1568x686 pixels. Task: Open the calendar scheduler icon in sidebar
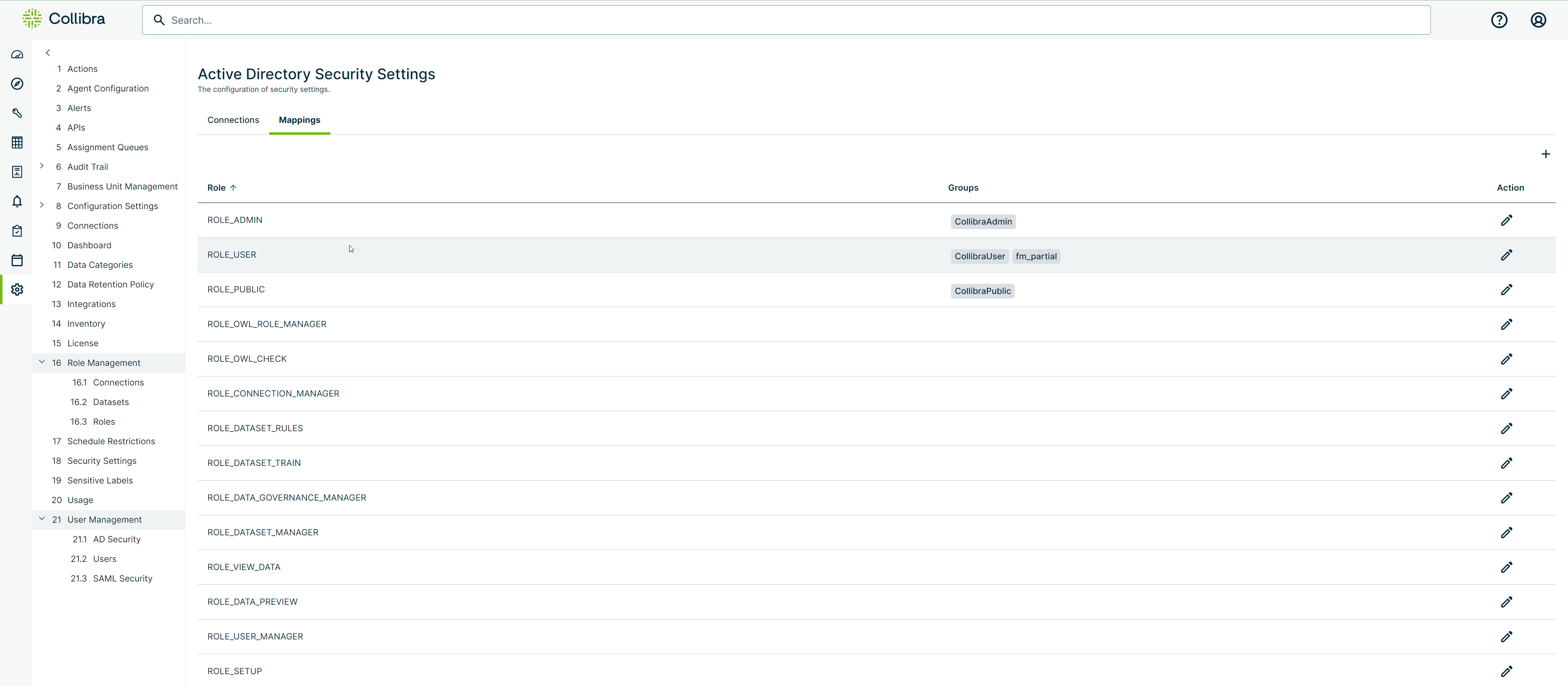point(17,261)
